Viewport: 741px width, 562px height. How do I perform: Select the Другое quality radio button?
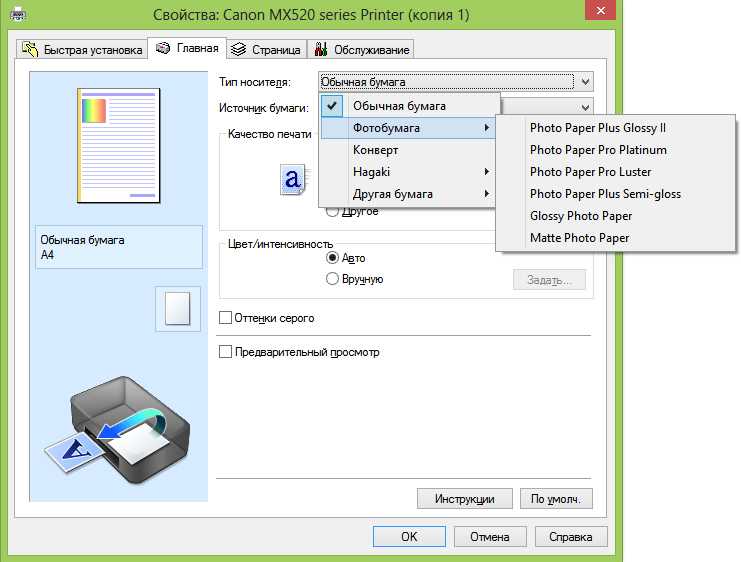click(332, 212)
